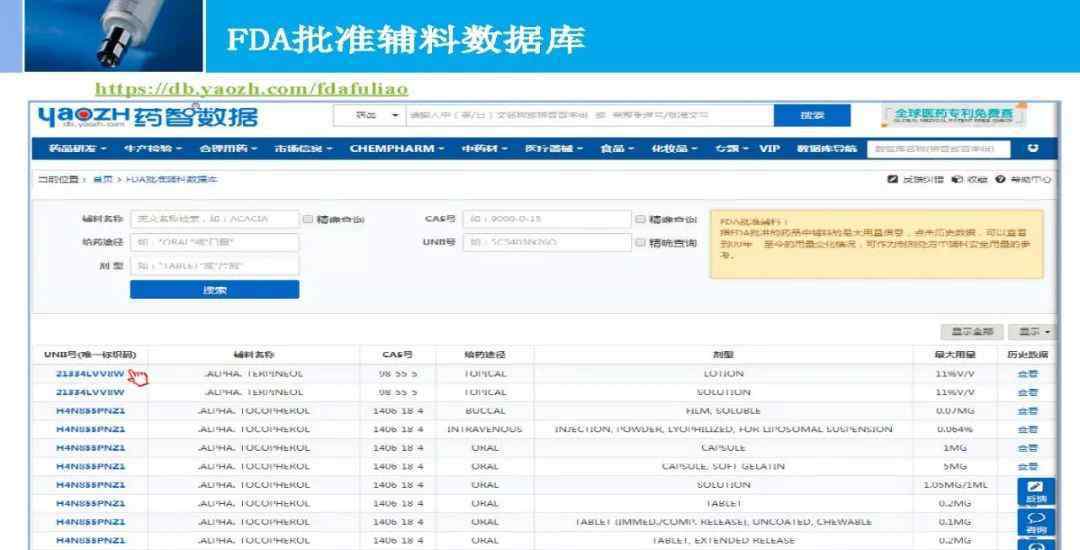Click 查看 in the LOTION row

point(1027,373)
